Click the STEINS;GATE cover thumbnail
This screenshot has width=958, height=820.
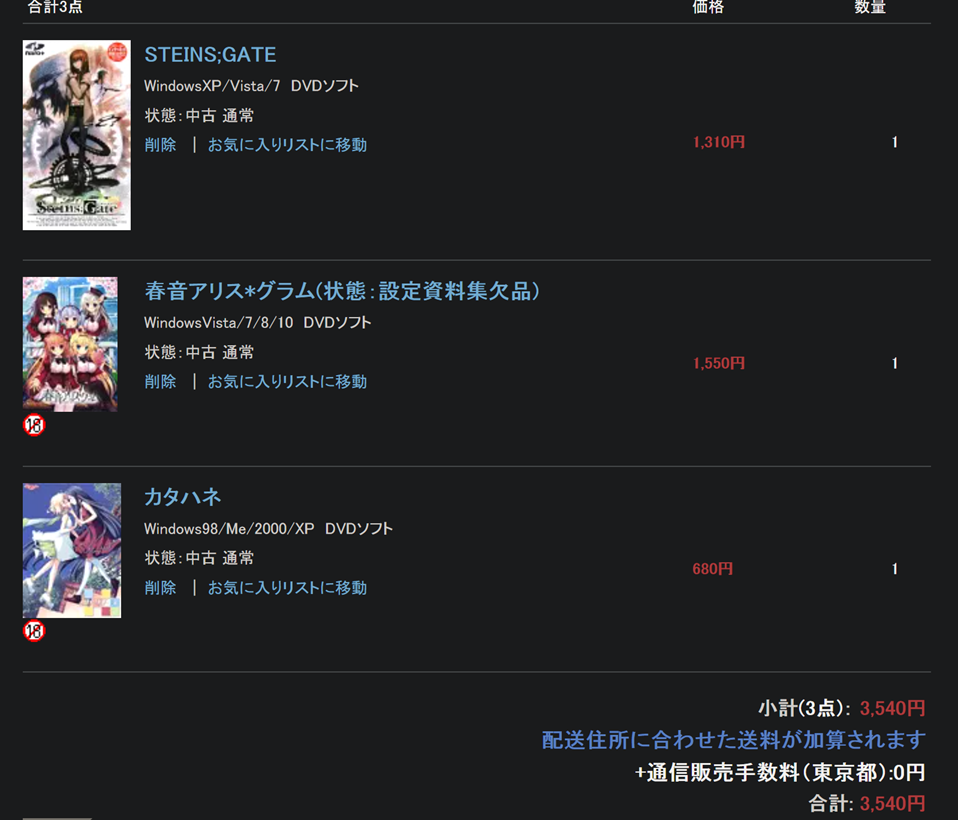[76, 135]
